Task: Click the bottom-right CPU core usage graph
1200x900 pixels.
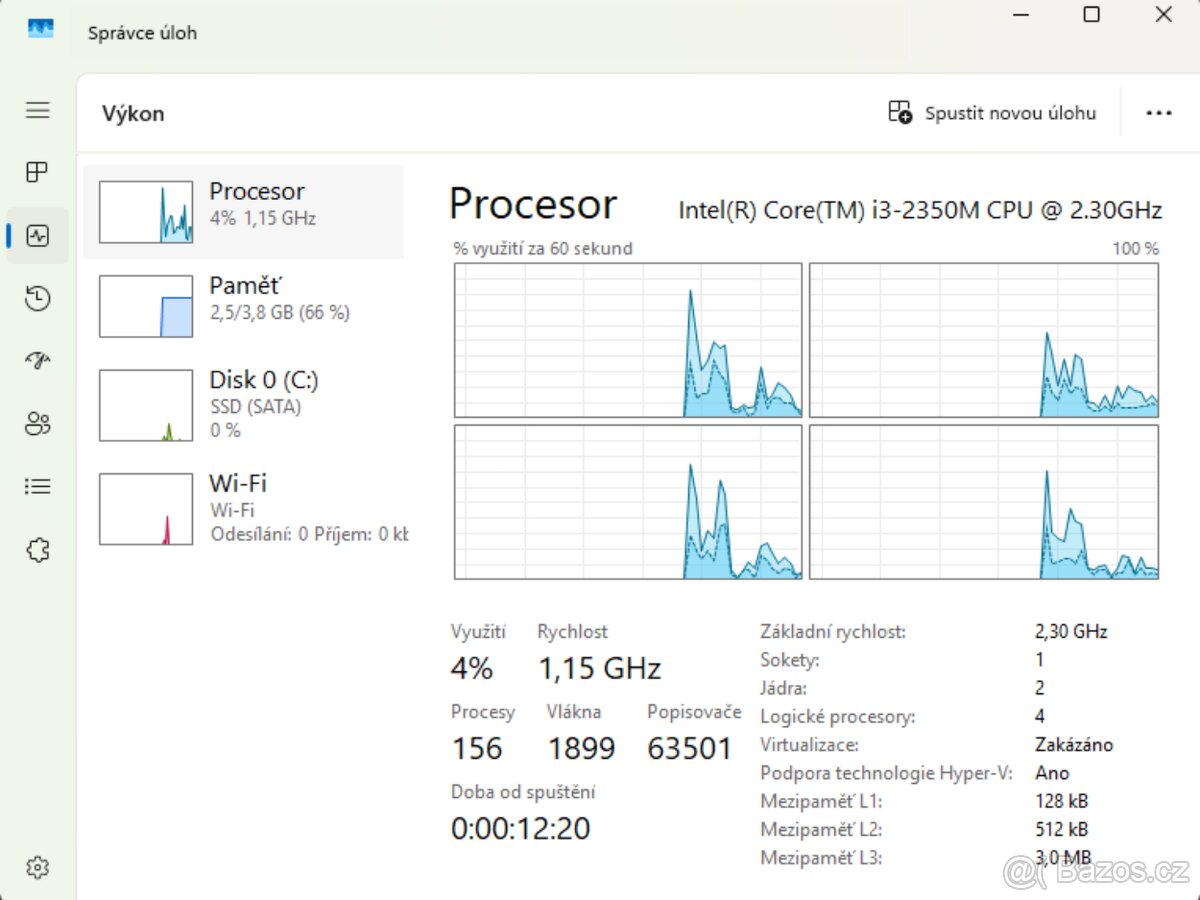Action: [x=984, y=502]
